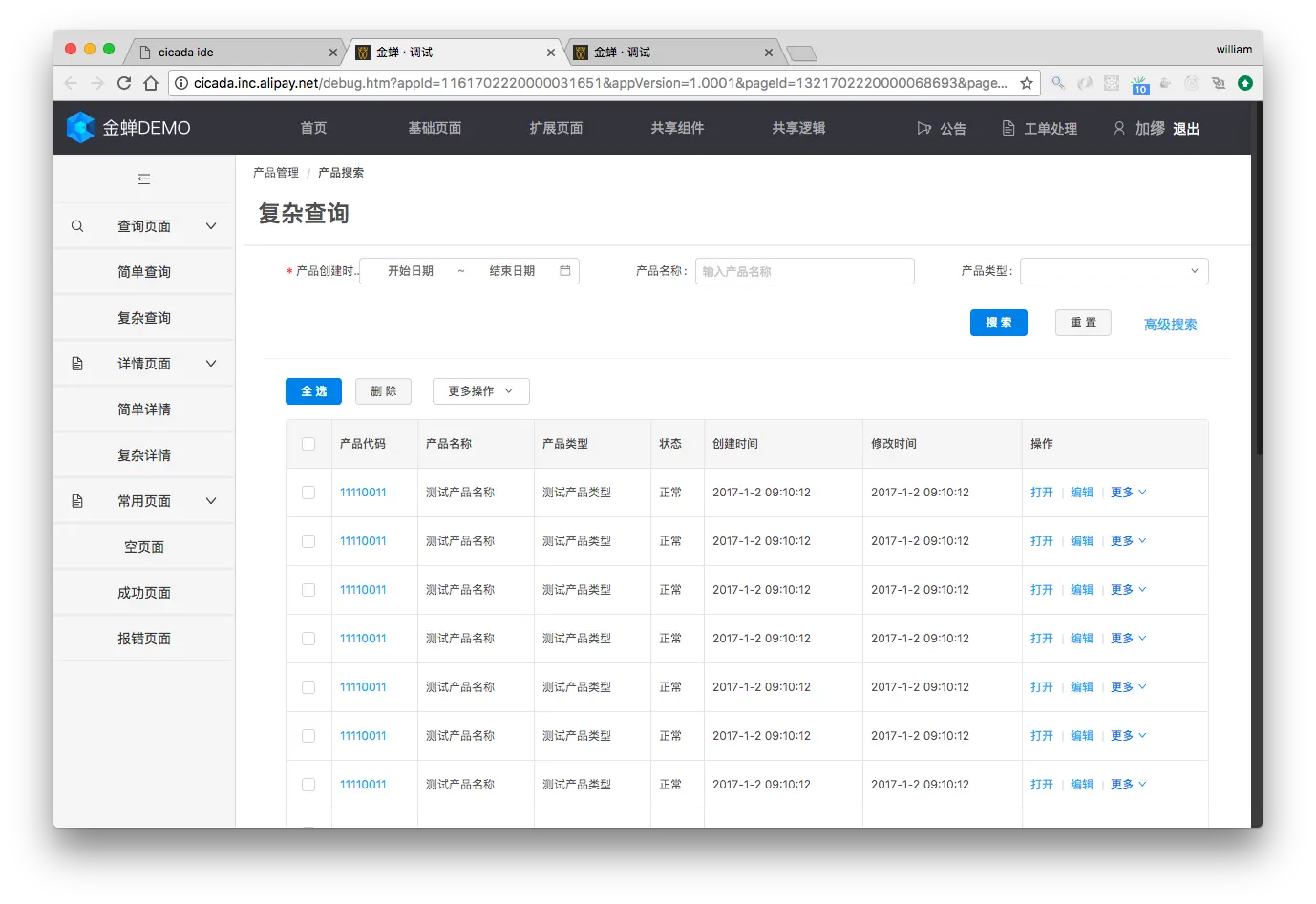Click 产品管理 in the breadcrumb

[x=276, y=173]
